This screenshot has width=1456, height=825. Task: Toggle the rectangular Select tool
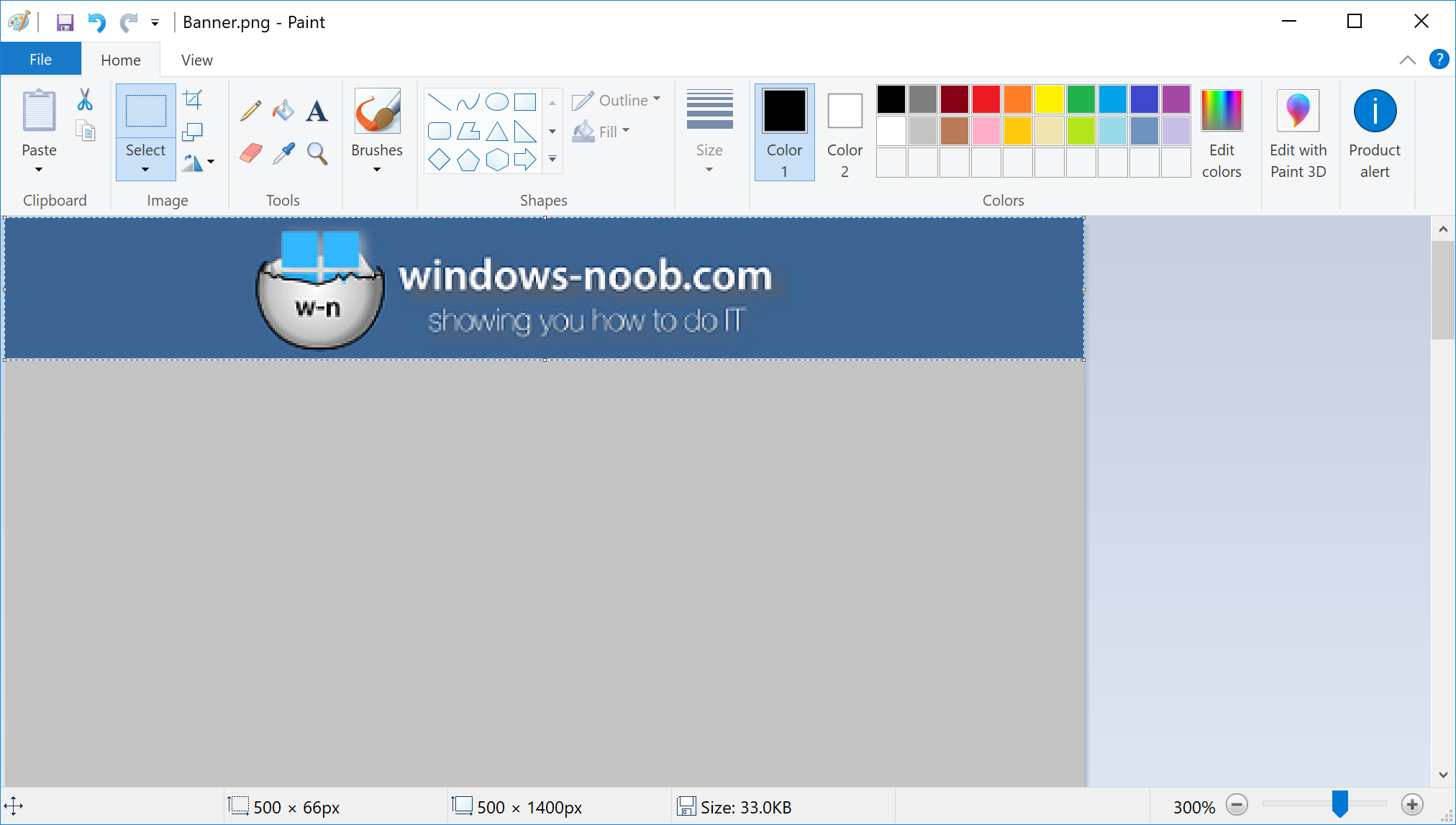coord(146,111)
